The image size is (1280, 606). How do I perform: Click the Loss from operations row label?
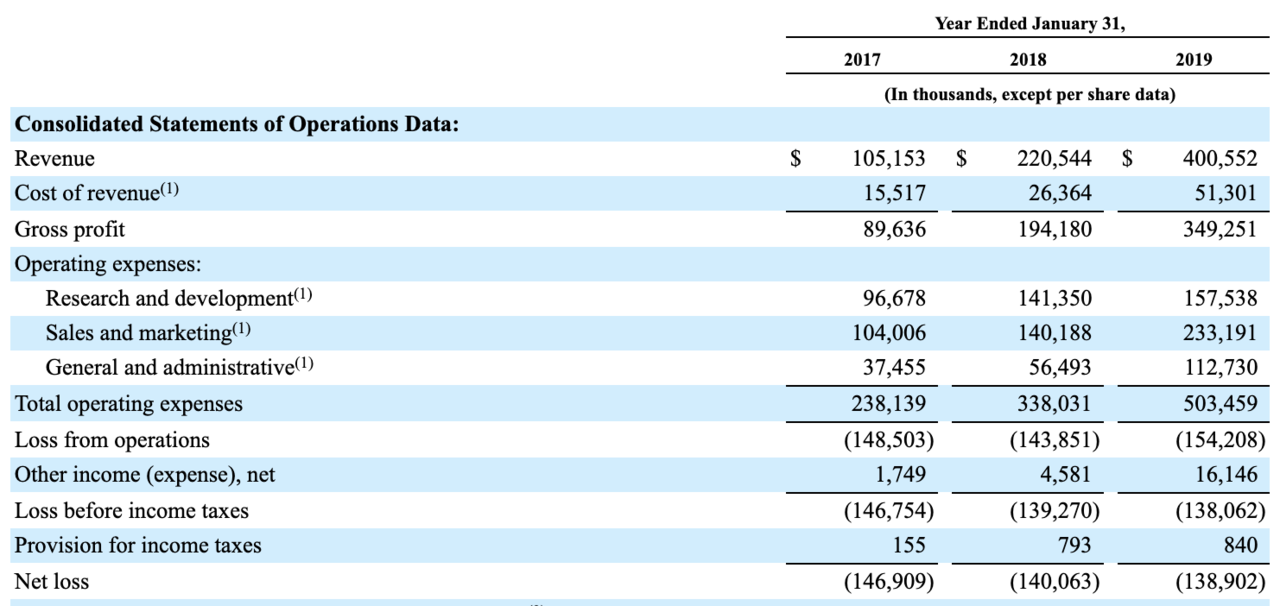[112, 440]
